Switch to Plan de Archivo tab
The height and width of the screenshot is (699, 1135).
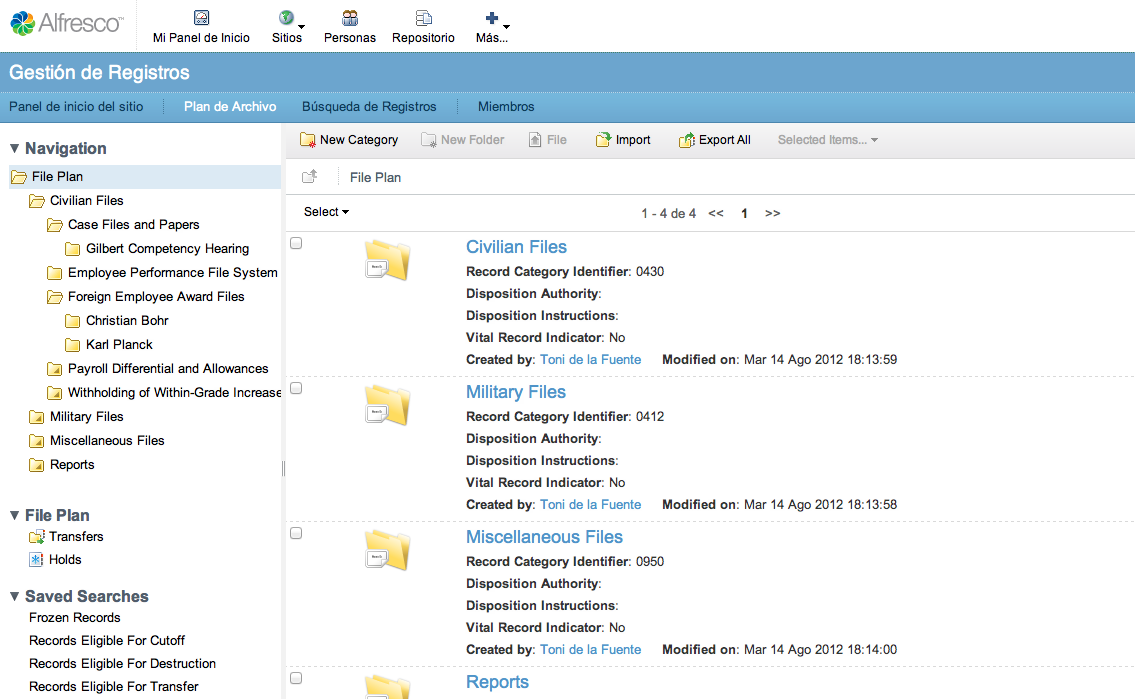tap(230, 106)
